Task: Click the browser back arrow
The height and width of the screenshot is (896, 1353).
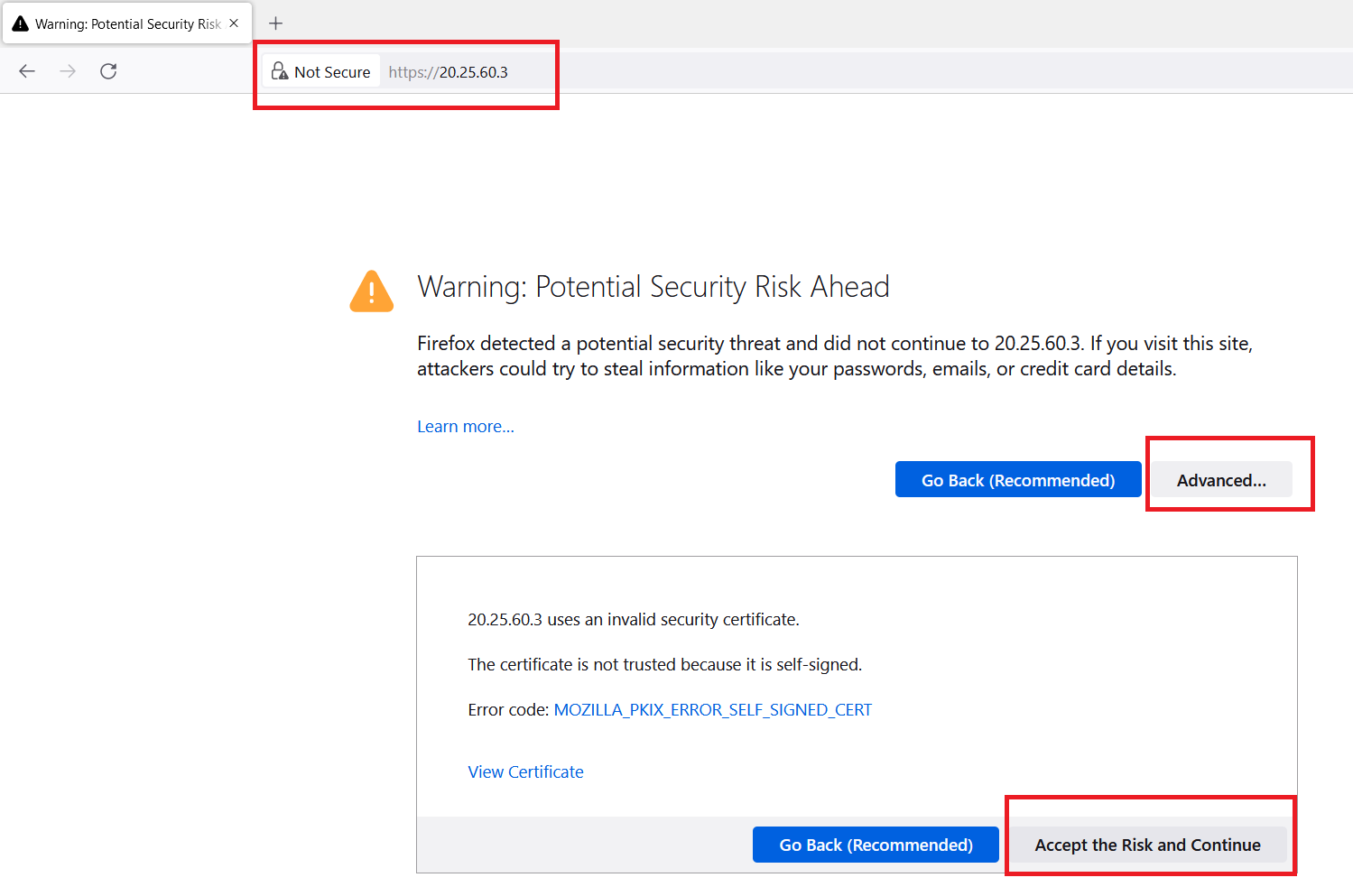Action: click(x=27, y=71)
